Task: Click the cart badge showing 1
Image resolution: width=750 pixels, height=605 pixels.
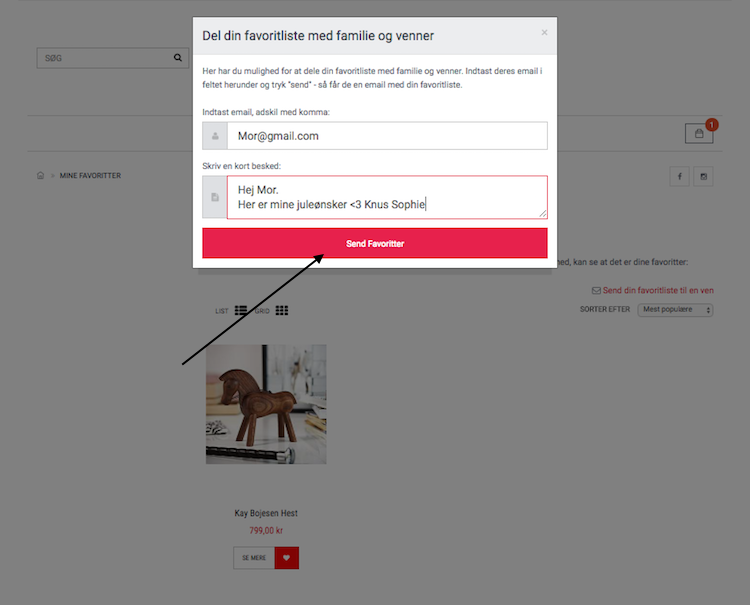Action: [711, 125]
